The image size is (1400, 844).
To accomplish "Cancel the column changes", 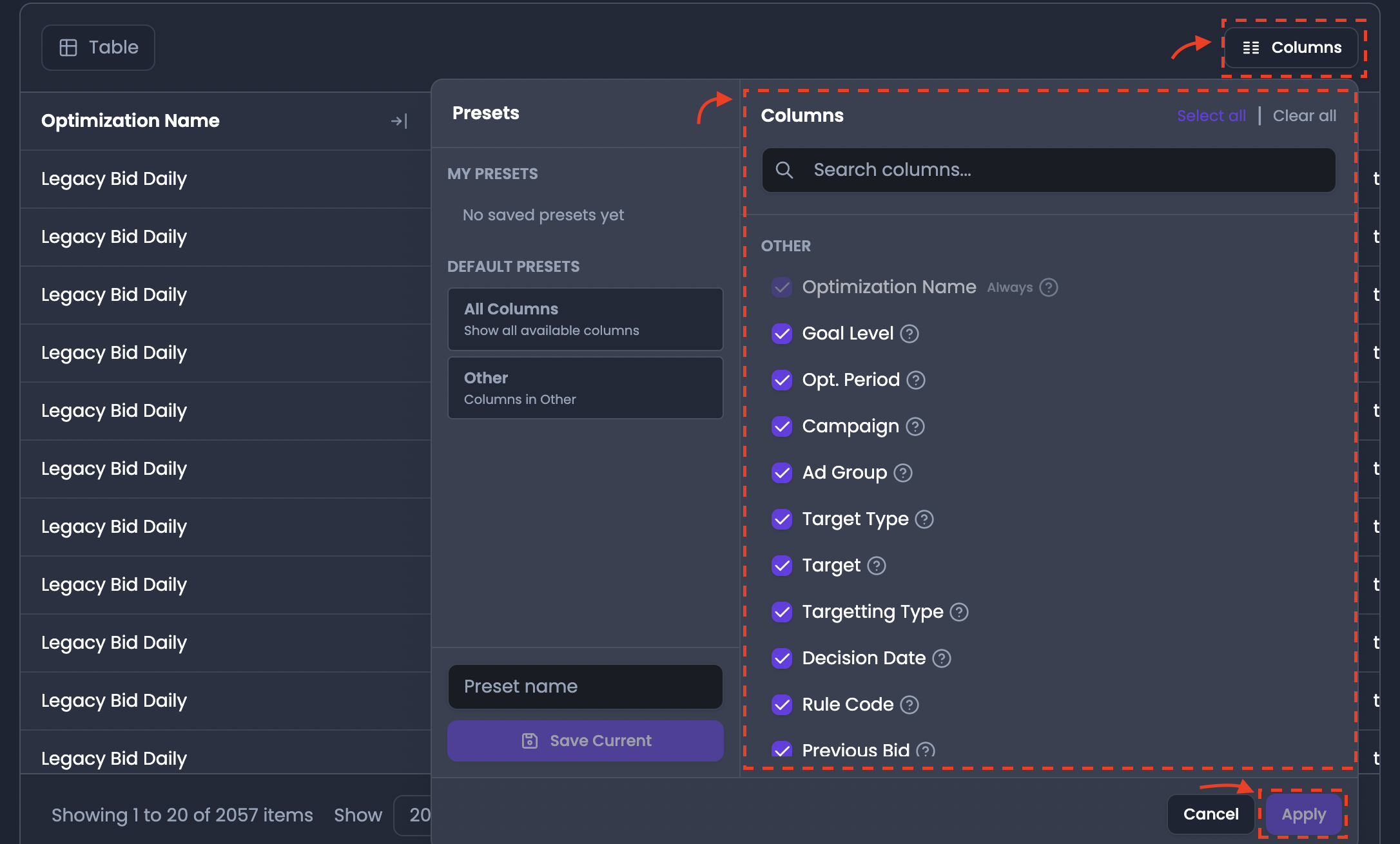I will pyautogui.click(x=1210, y=814).
